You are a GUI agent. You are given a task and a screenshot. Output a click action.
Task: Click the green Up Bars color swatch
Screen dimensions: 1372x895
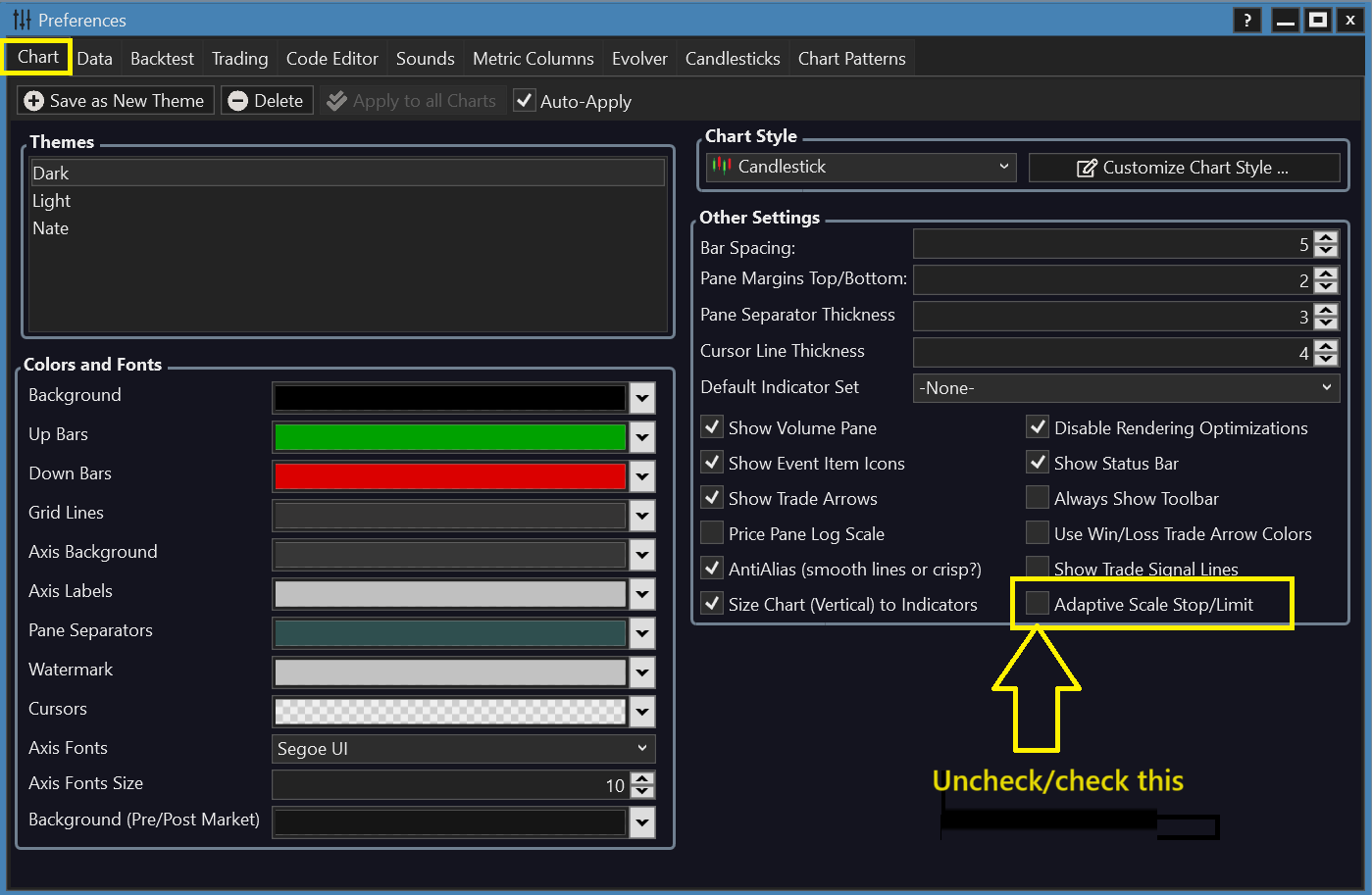449,437
